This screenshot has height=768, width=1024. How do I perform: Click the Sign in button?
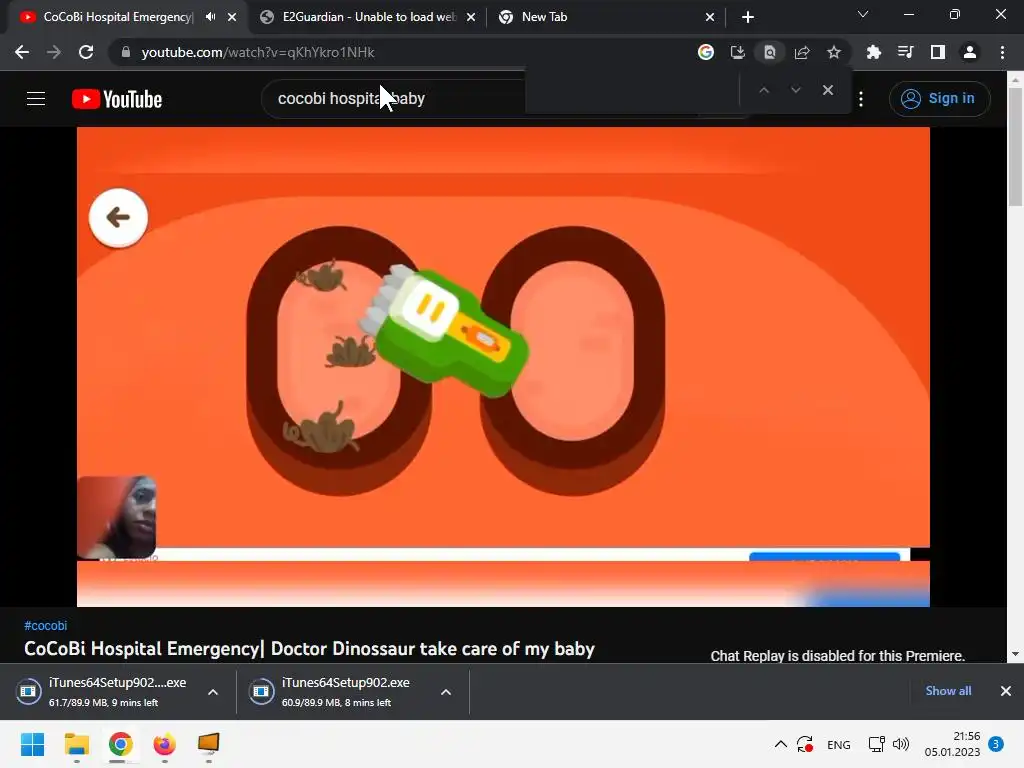point(939,99)
